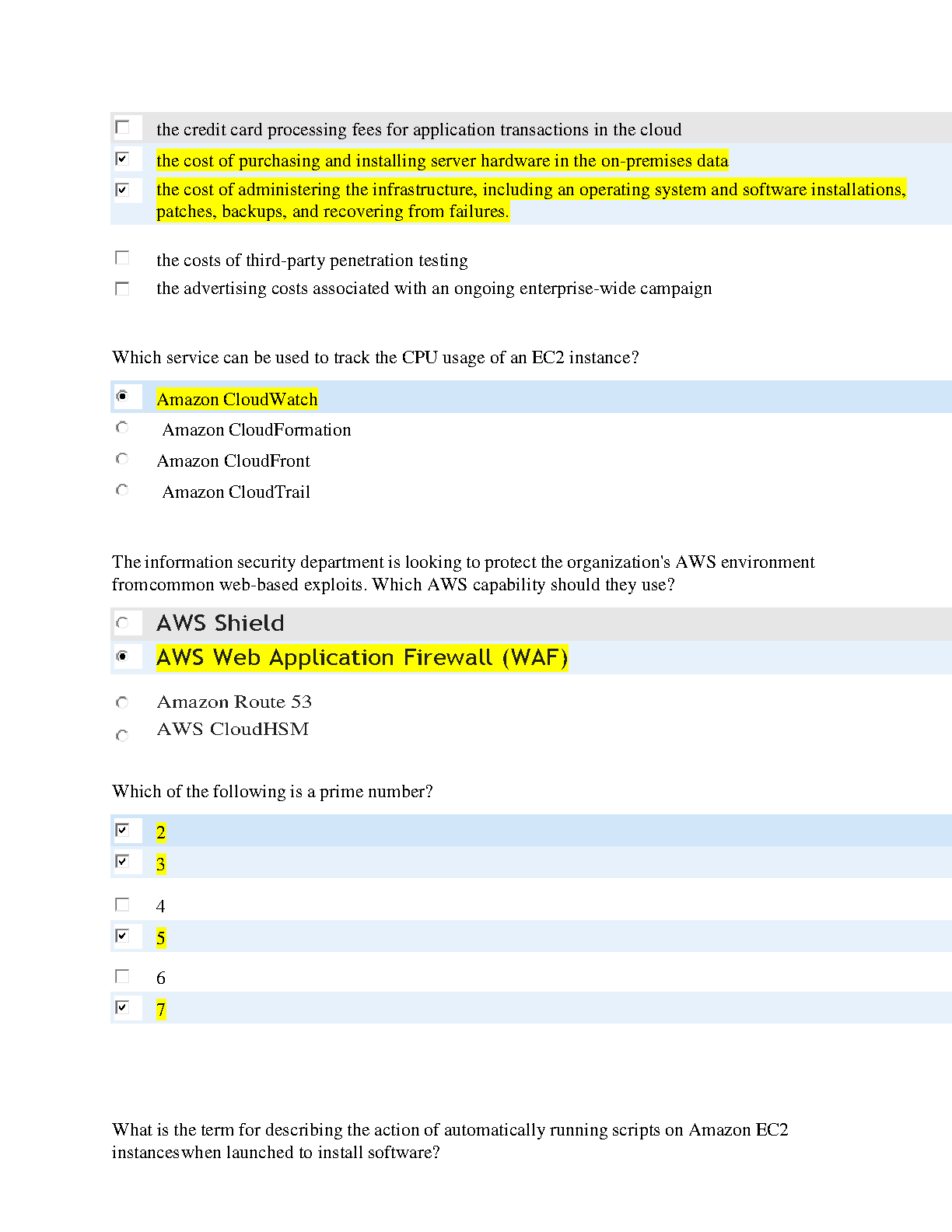
Task: Click the 'AWS Shield' option text
Action: click(221, 623)
